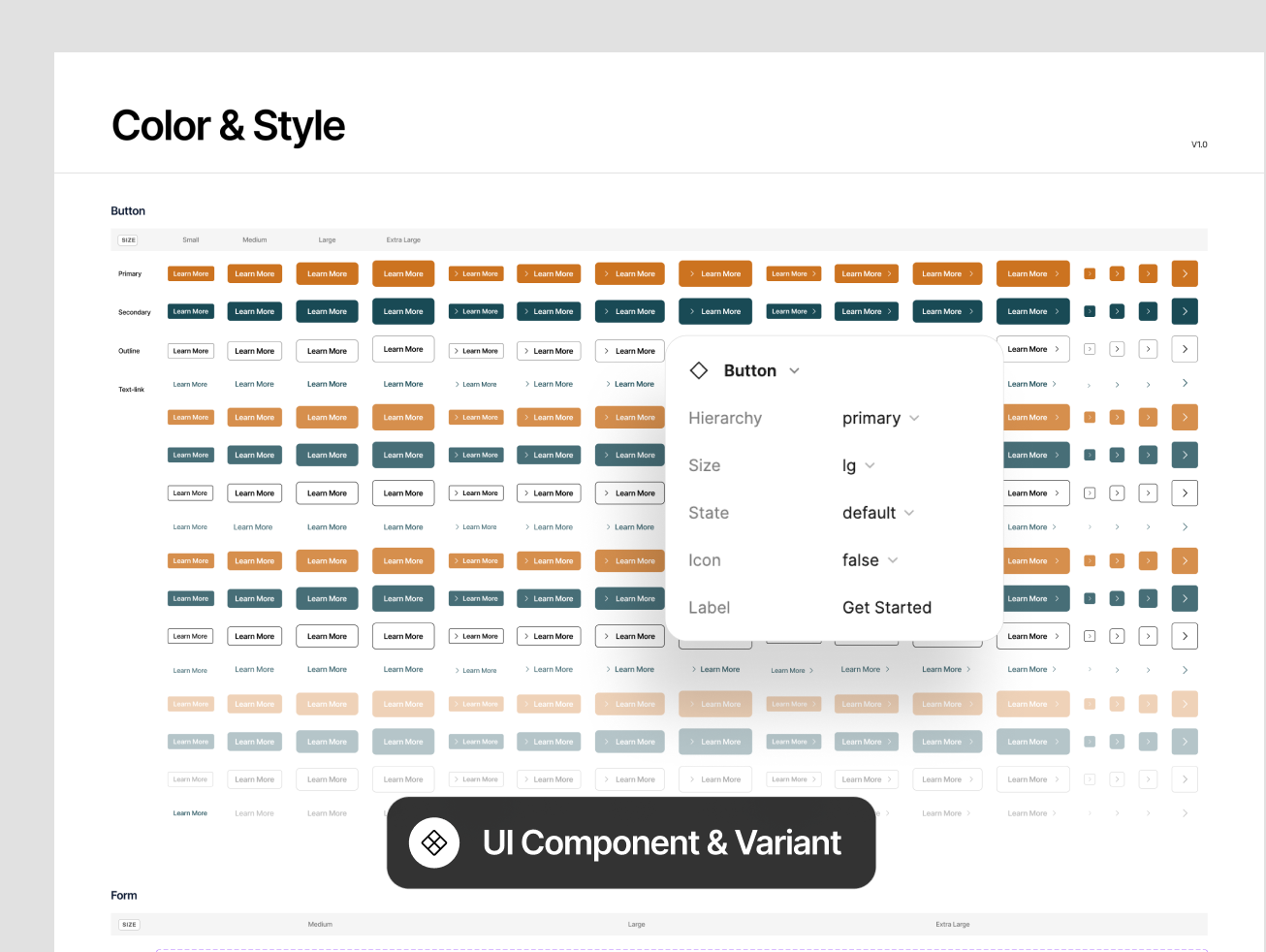Screen dimensions: 1266x952
Task: Select the largest orange icon-only arrow button
Action: click(x=1184, y=273)
